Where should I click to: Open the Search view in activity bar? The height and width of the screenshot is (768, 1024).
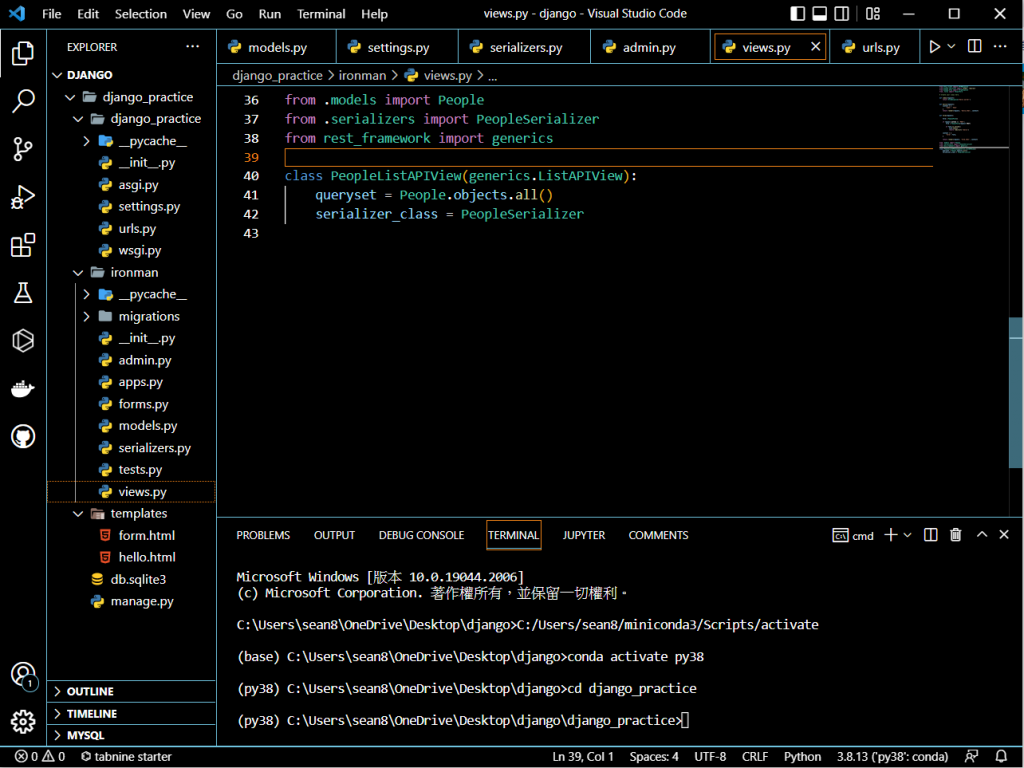click(22, 101)
